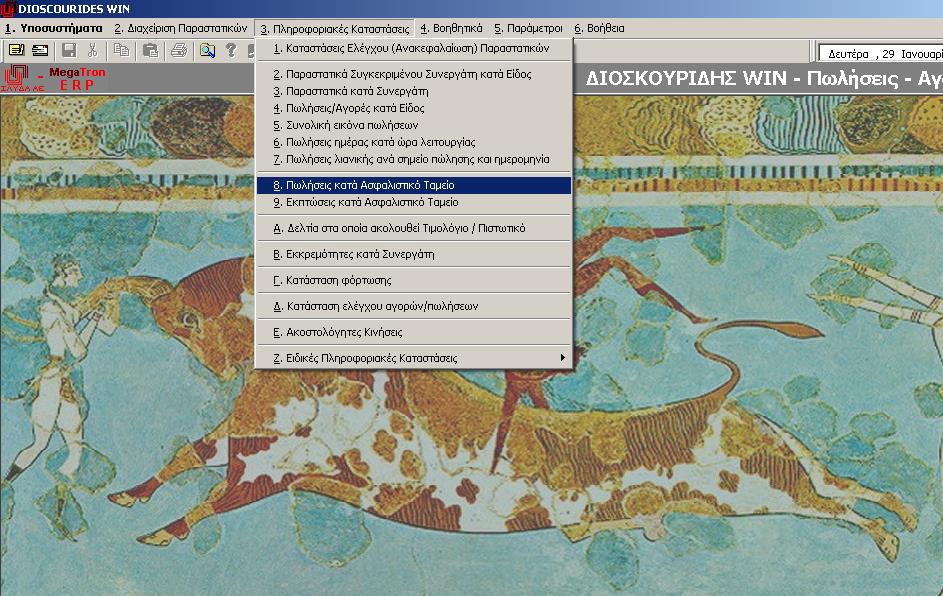Choose Πωλήσεις λιανικής ανά σημείο πώλησης

(x=414, y=159)
